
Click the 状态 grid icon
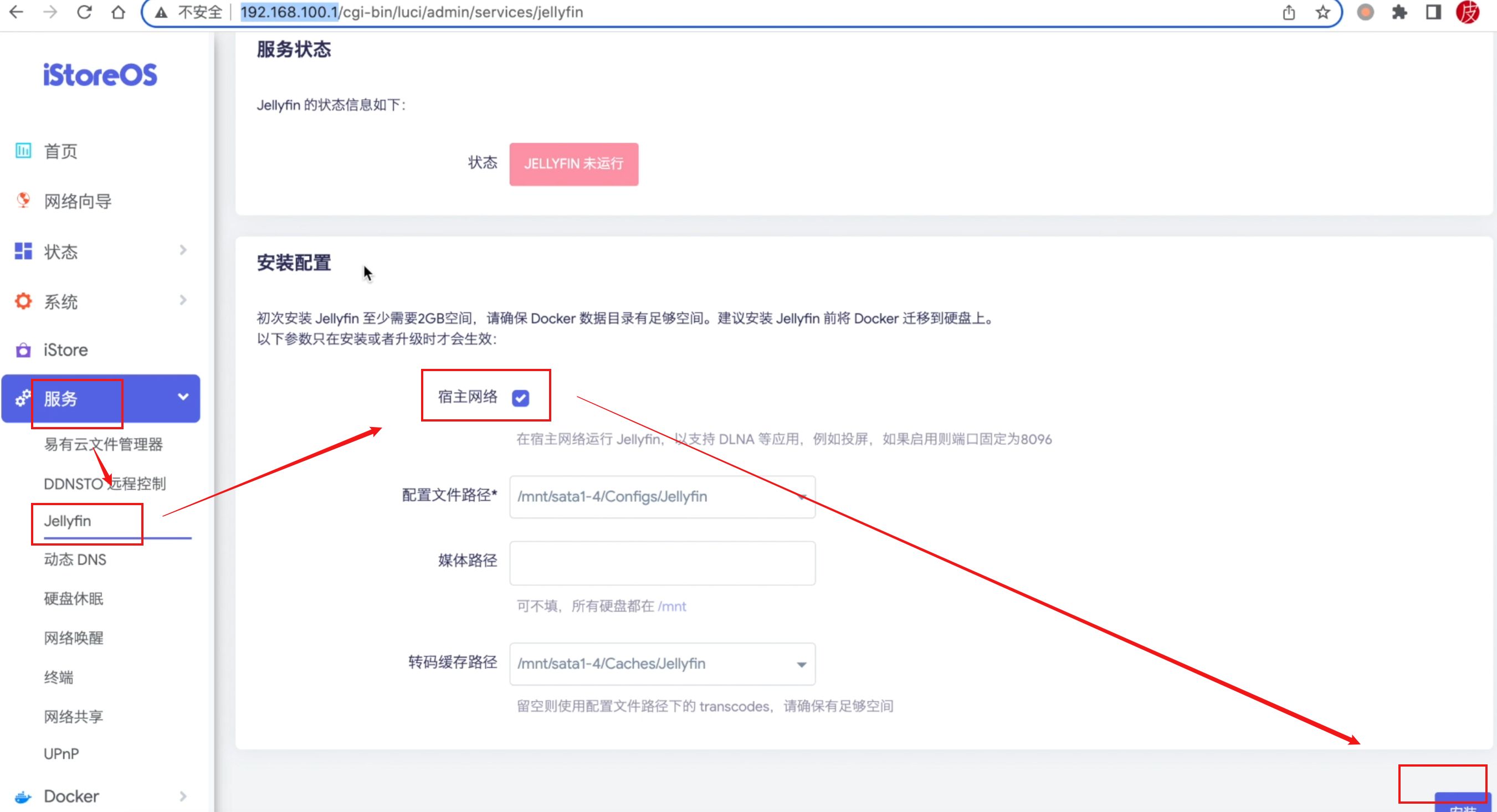pos(23,251)
